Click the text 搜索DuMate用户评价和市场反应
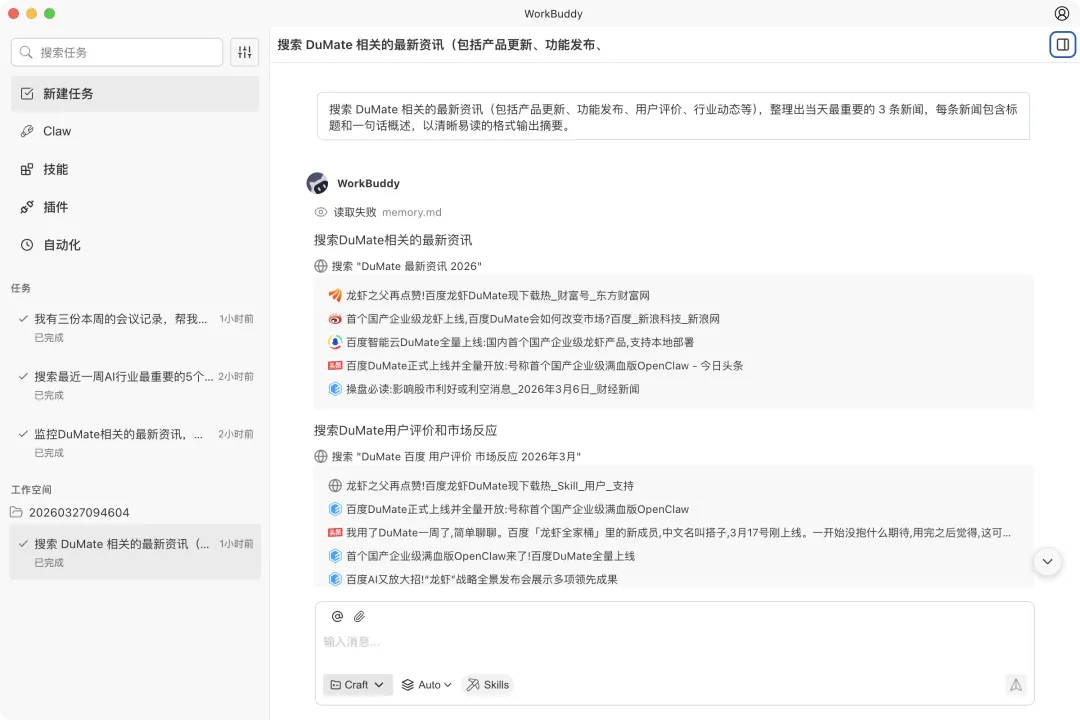This screenshot has height=720, width=1080. [406, 431]
